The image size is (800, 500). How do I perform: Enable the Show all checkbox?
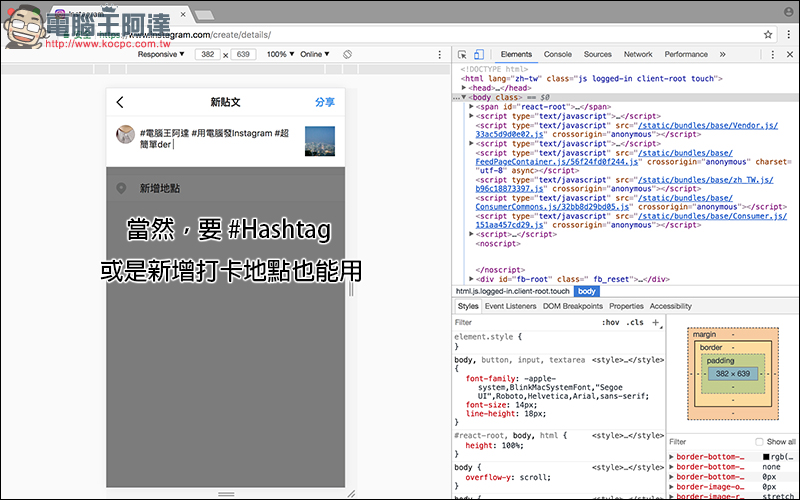tap(759, 442)
